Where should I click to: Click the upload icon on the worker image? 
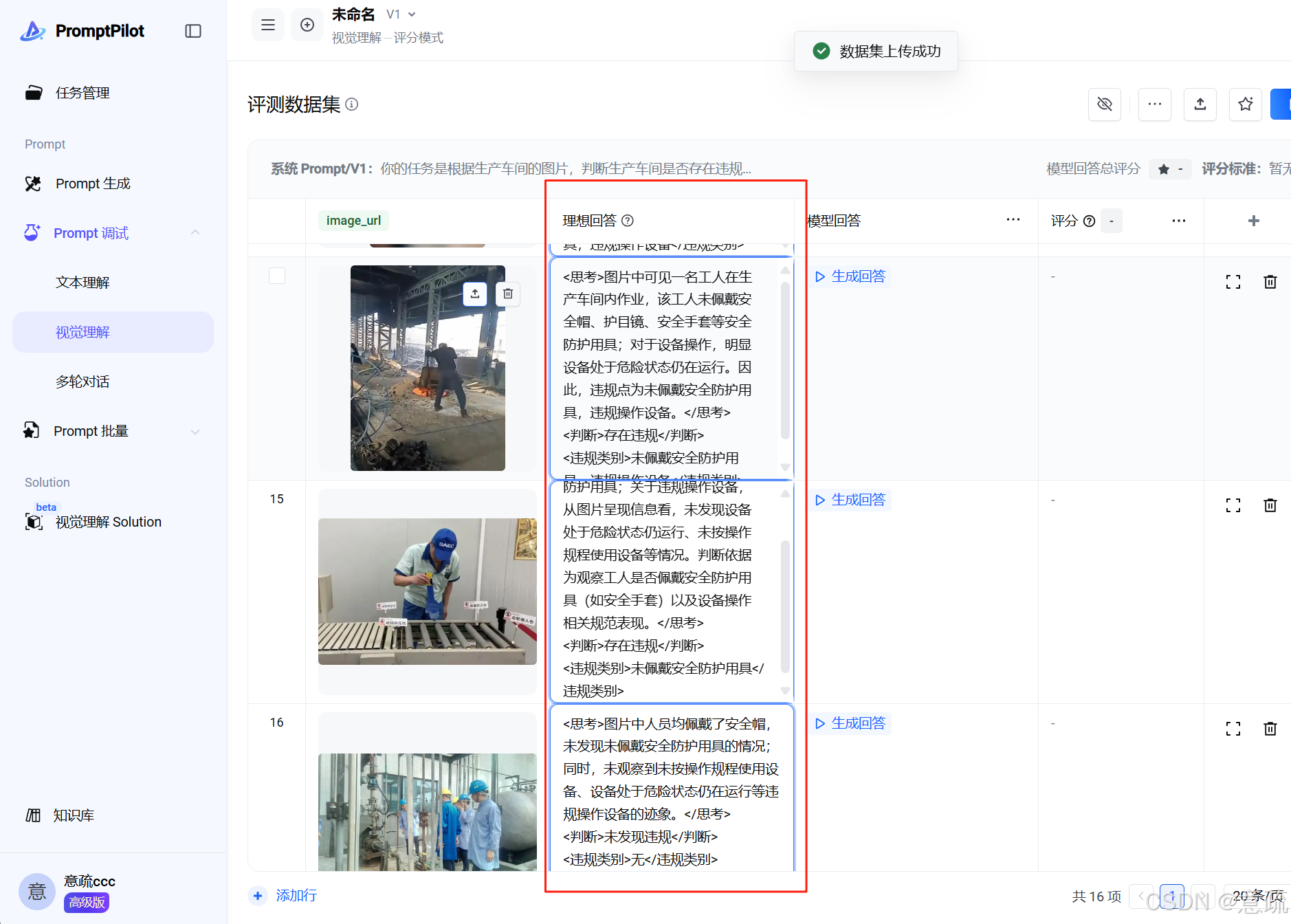pos(475,294)
